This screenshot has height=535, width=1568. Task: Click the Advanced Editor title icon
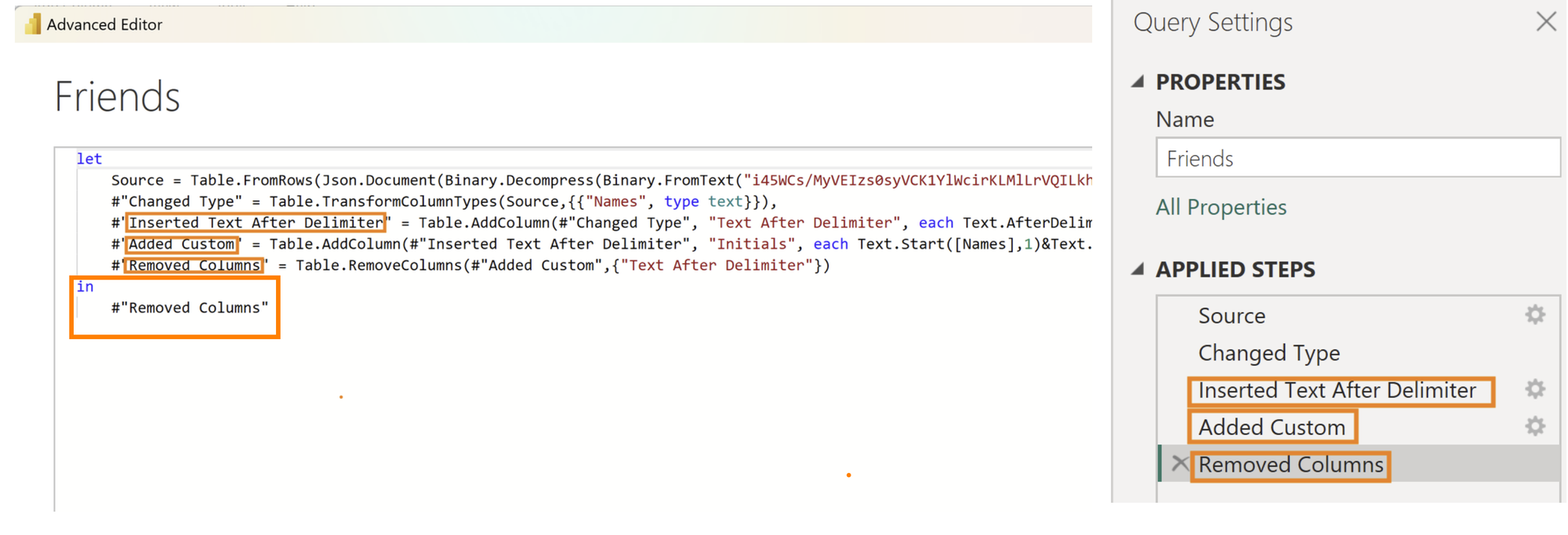click(33, 24)
